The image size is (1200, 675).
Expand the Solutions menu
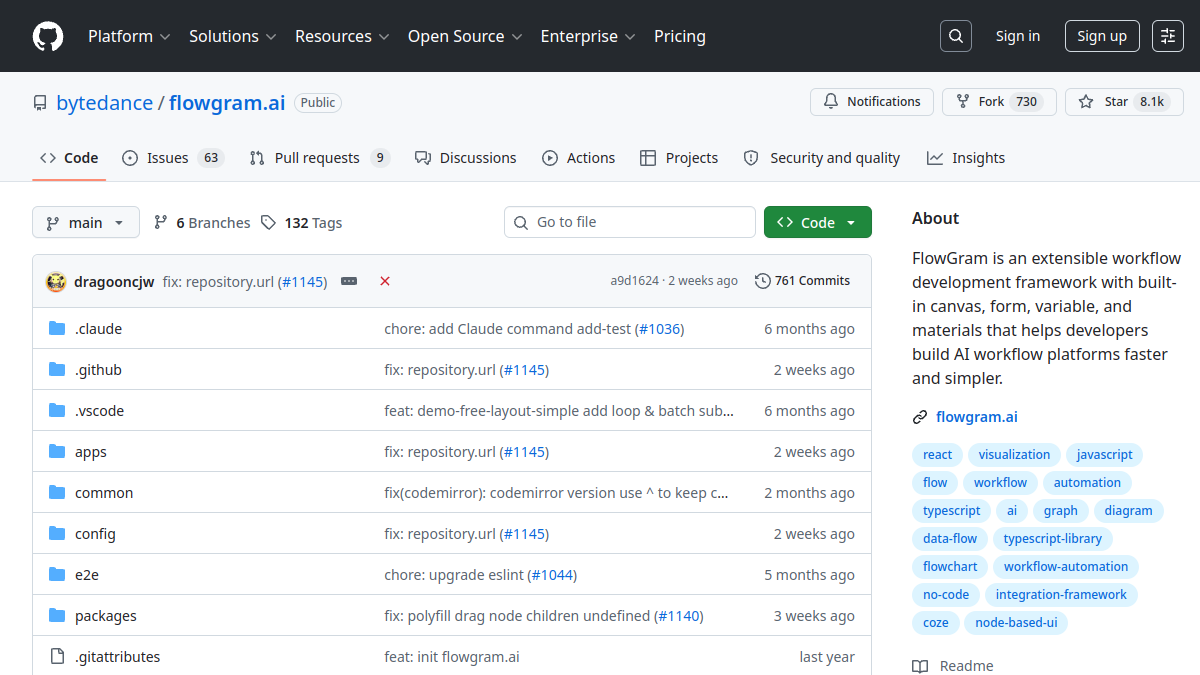click(232, 36)
